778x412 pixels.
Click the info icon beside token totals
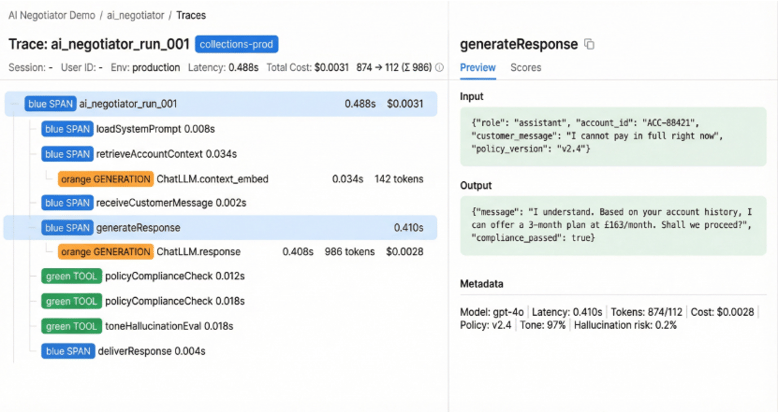pyautogui.click(x=439, y=68)
